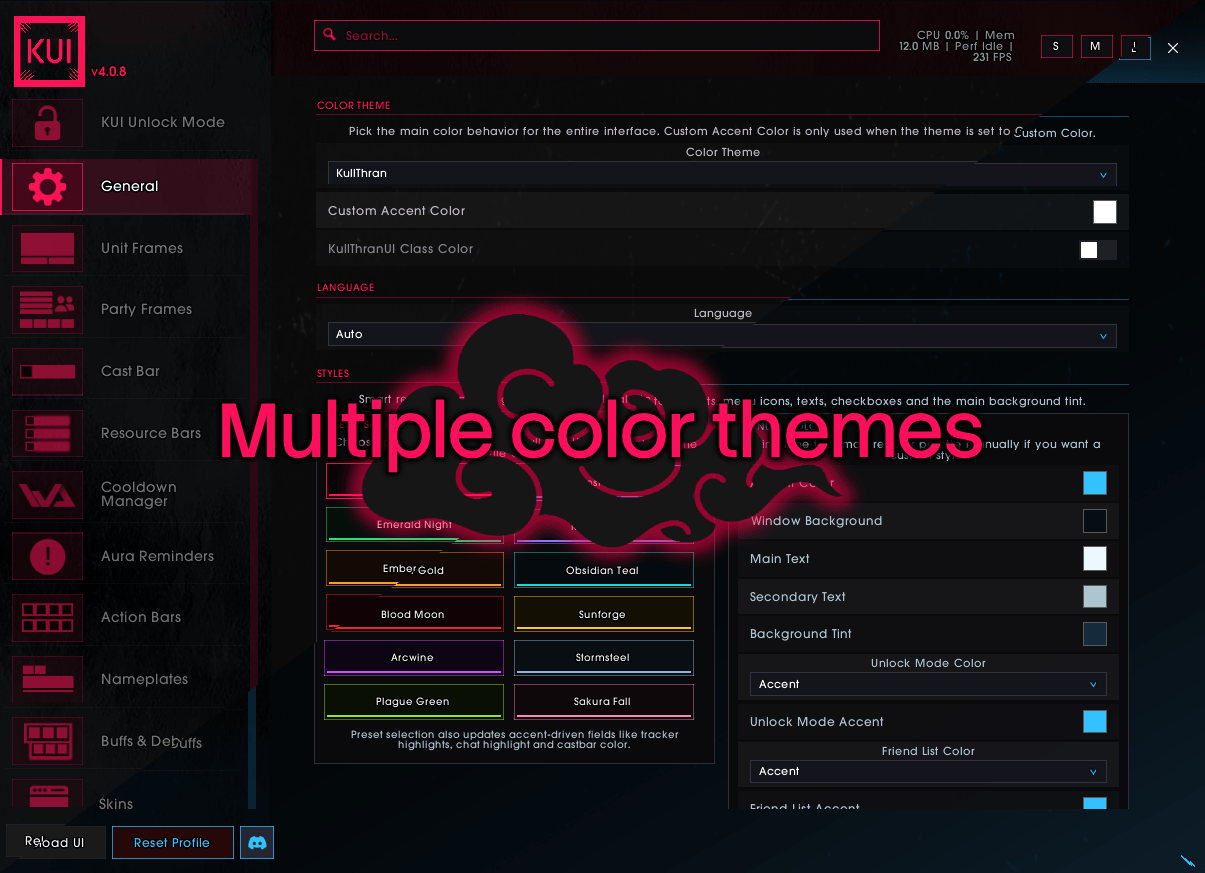The width and height of the screenshot is (1205, 873).
Task: Click the window resize grip corner icon
Action: pos(1187,860)
